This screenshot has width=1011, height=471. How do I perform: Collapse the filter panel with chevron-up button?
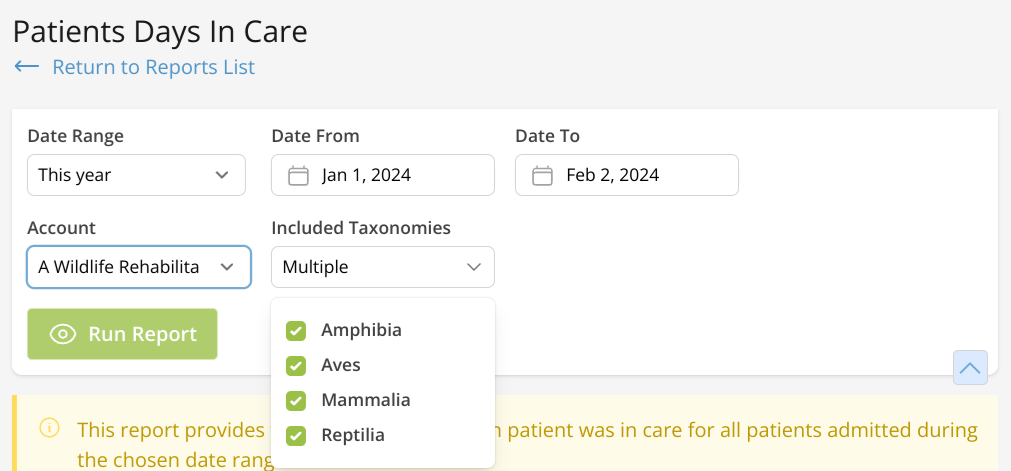coord(970,367)
